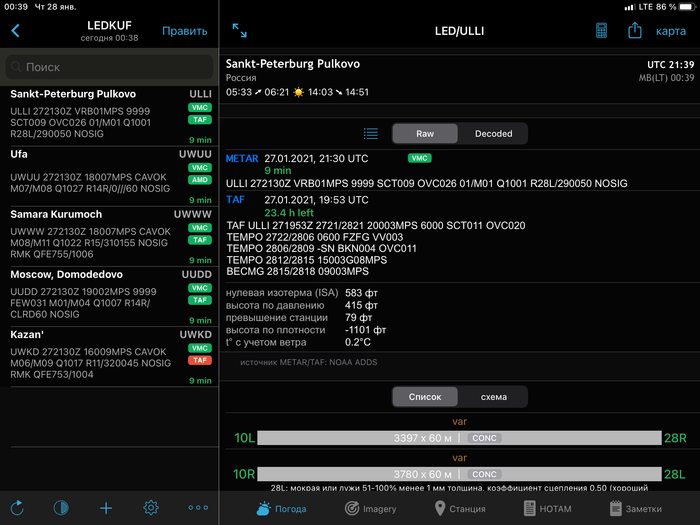
Task: Tap TAF badge on the Samara Kurumoch row
Action: pos(200,240)
